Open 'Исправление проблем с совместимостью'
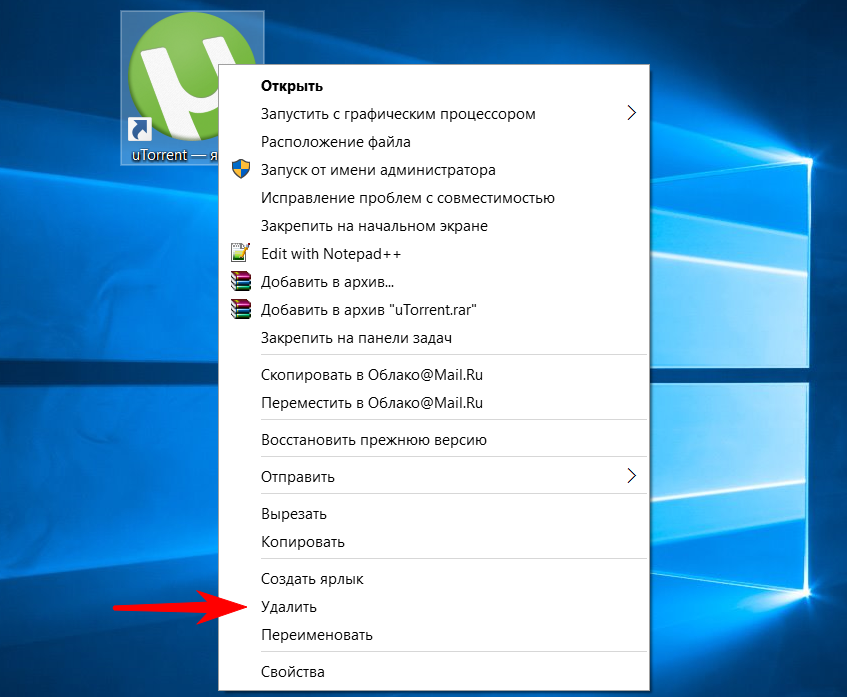847x697 pixels. click(x=407, y=198)
